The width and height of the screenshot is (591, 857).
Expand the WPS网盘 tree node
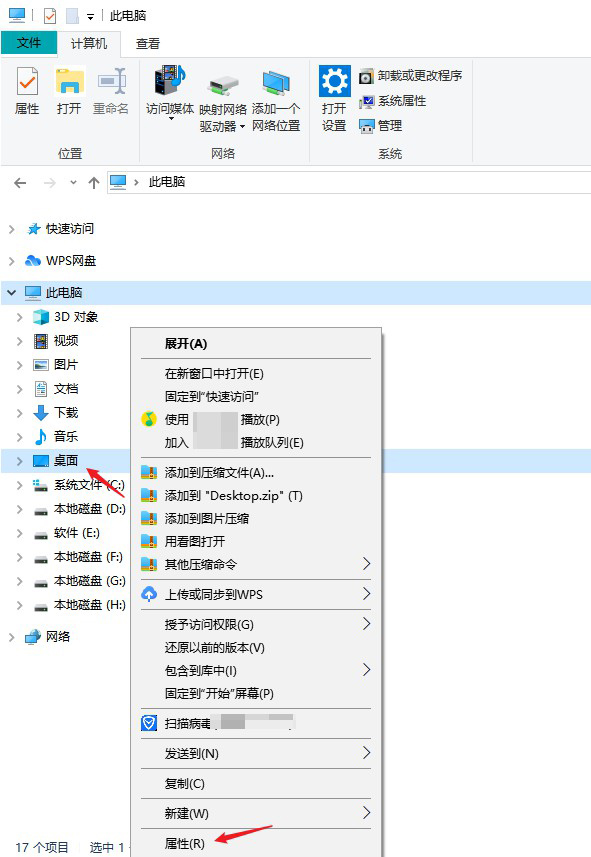tap(11, 261)
